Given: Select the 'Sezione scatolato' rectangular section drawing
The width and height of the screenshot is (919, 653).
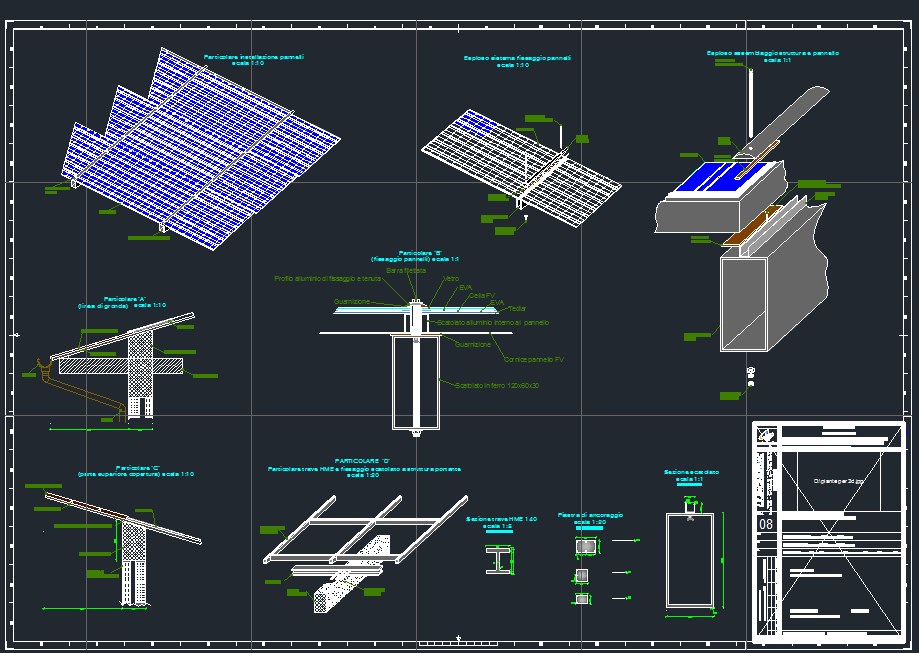Looking at the screenshot, I should 690,560.
